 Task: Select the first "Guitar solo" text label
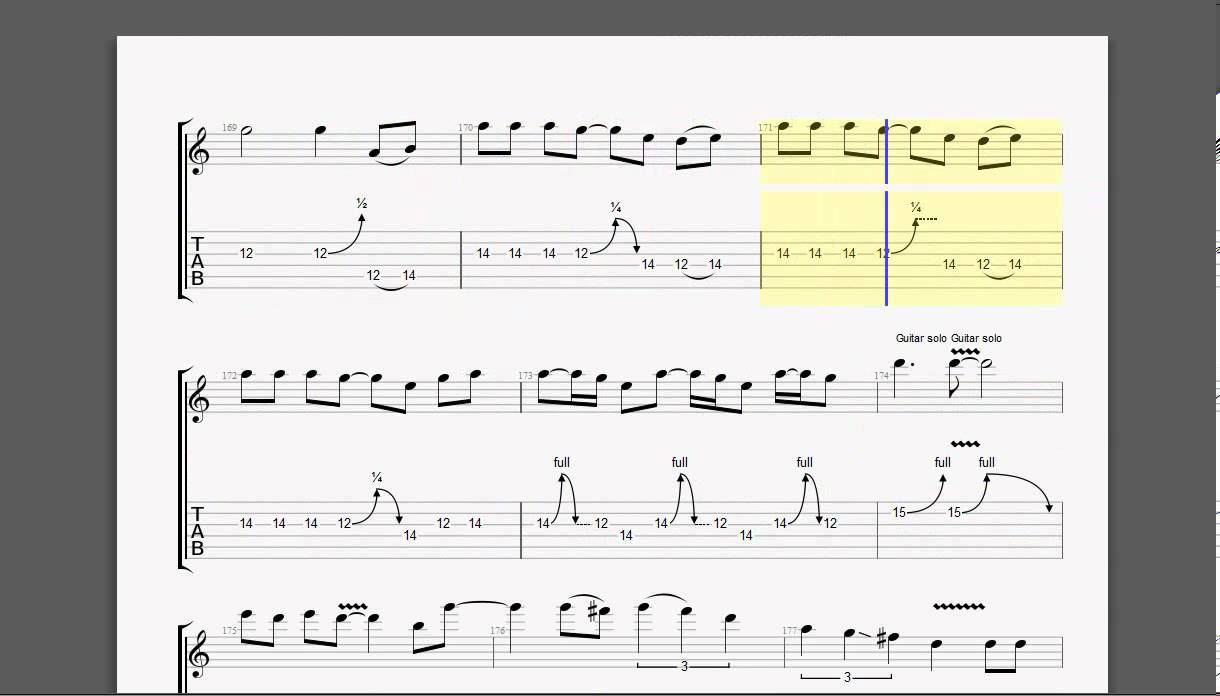(921, 338)
